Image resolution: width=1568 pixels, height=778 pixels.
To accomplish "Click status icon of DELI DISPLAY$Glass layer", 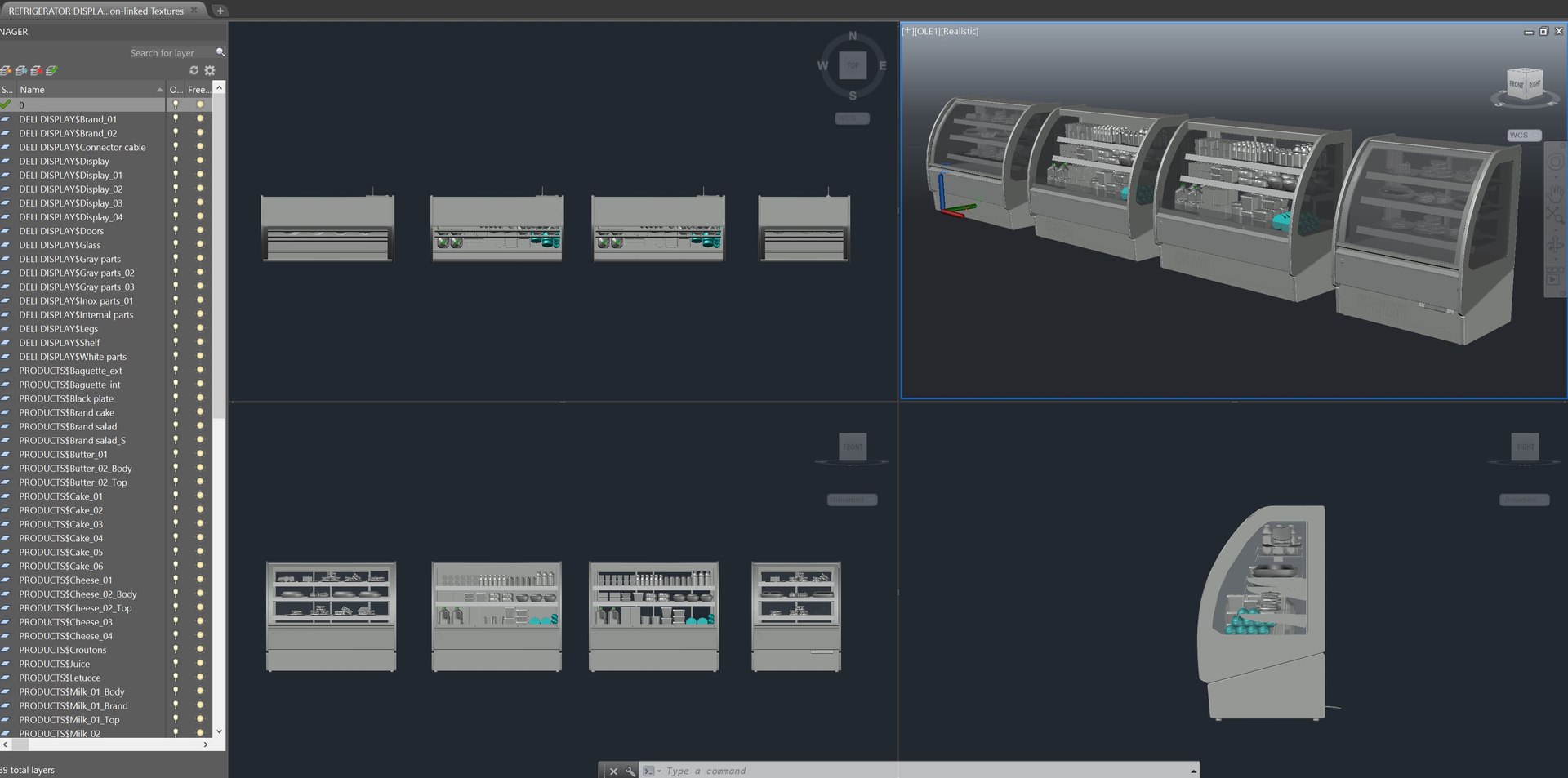I will tap(6, 245).
